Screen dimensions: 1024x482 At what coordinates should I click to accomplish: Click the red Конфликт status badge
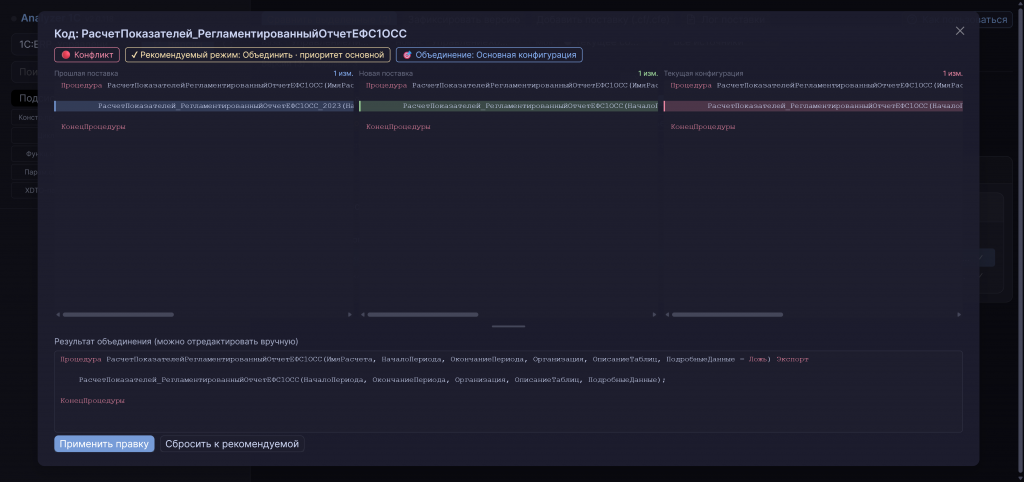coord(88,55)
